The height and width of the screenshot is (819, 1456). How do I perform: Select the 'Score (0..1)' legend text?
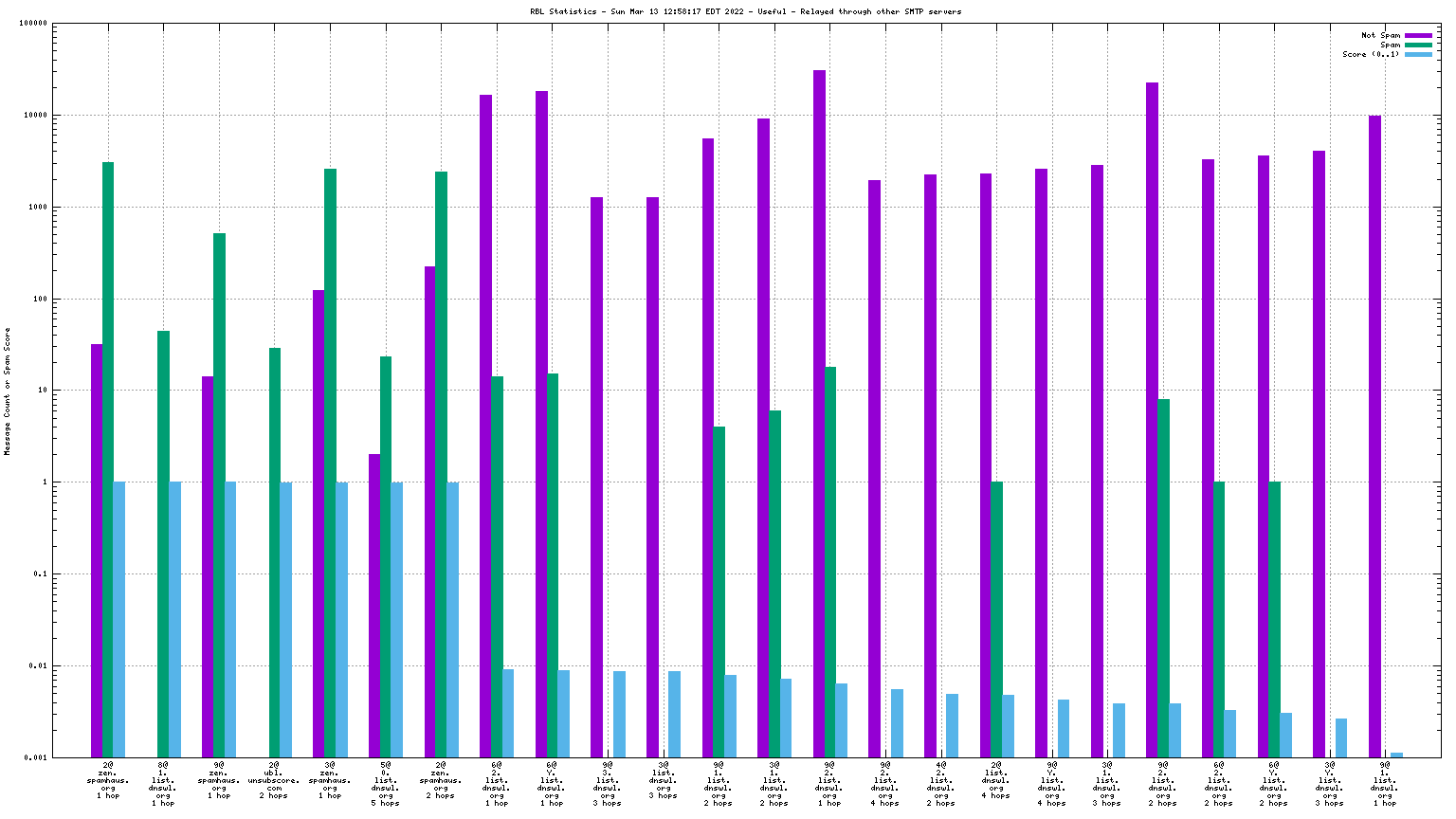[x=1370, y=55]
